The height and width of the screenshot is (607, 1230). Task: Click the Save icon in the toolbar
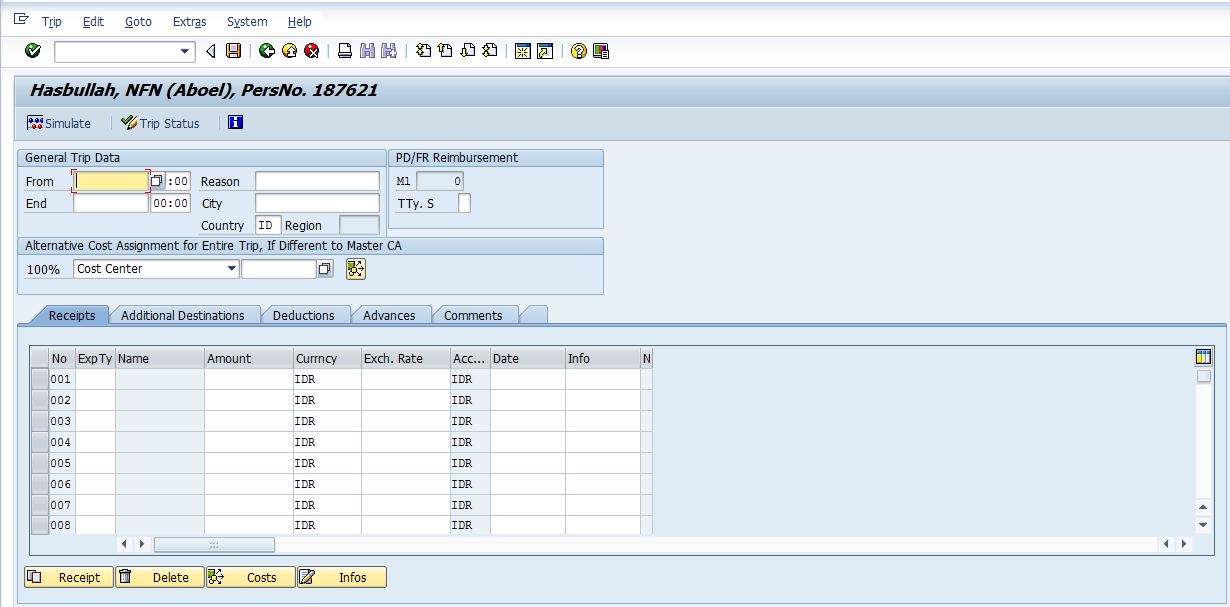(x=234, y=50)
